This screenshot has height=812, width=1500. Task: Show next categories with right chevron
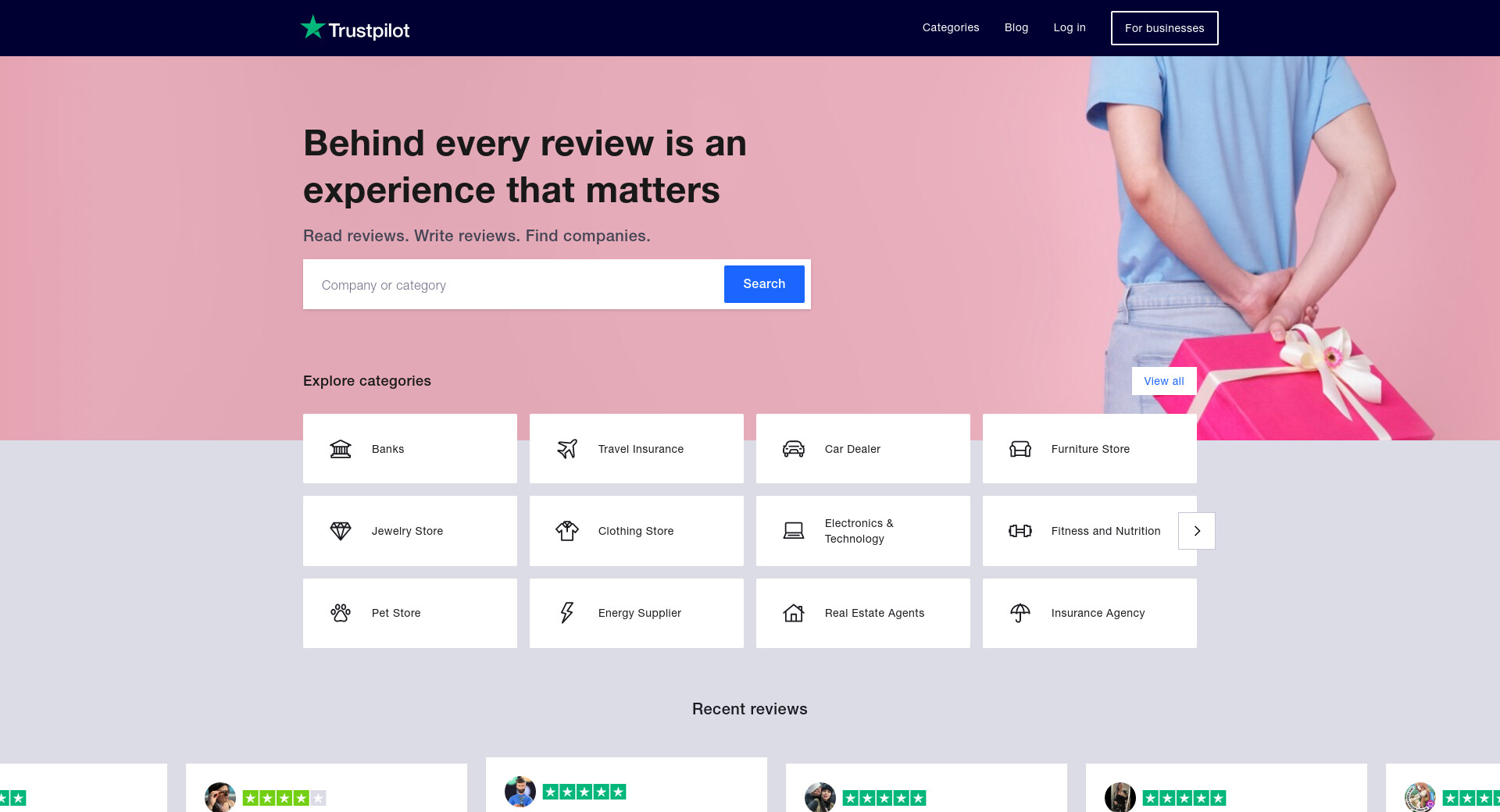click(x=1197, y=531)
